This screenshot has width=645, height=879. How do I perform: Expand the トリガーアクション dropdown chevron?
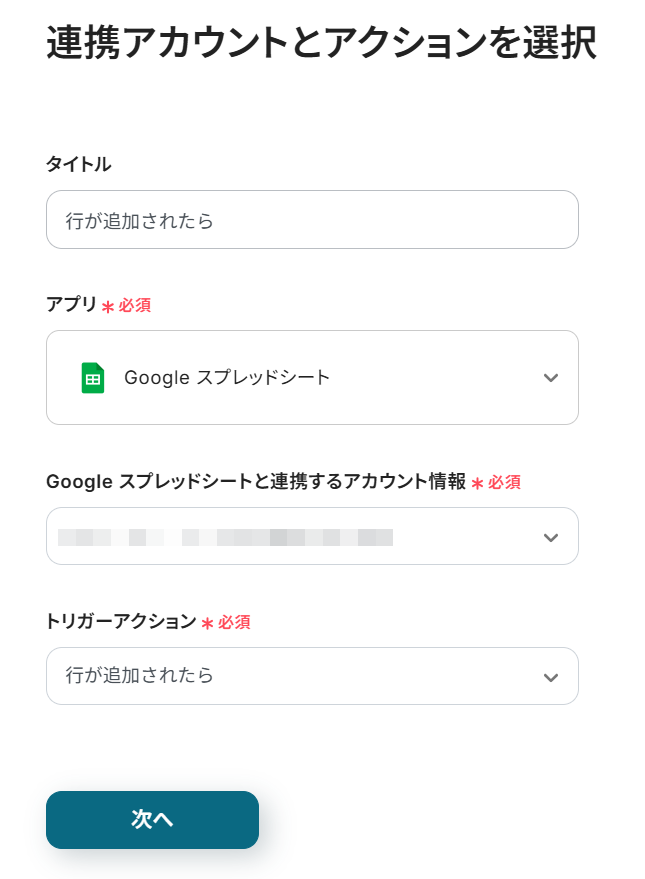(x=550, y=677)
